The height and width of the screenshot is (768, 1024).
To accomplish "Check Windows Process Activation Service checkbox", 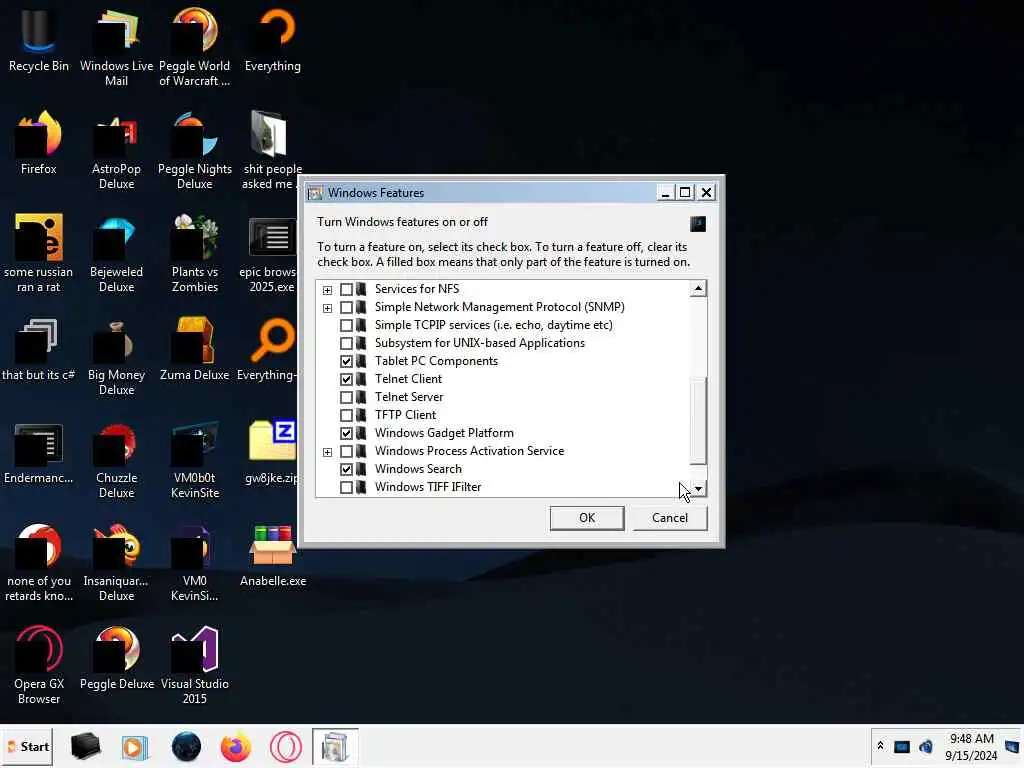I will [346, 451].
